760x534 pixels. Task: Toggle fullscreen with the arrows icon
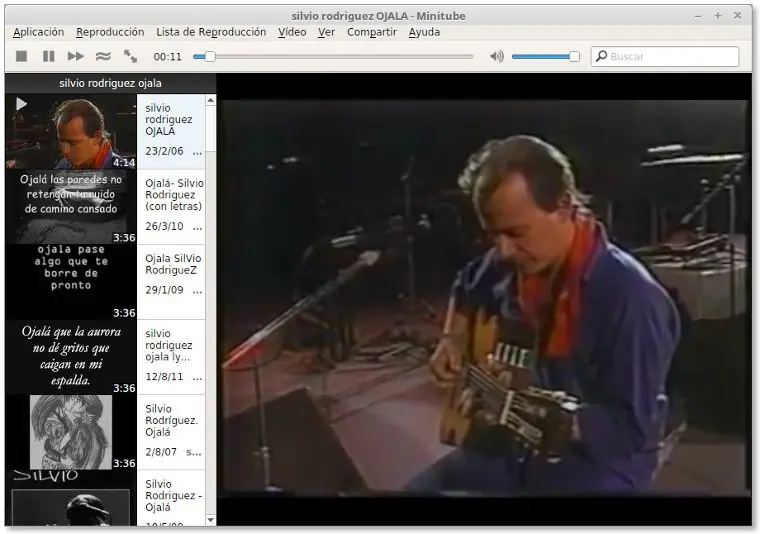click(x=130, y=56)
